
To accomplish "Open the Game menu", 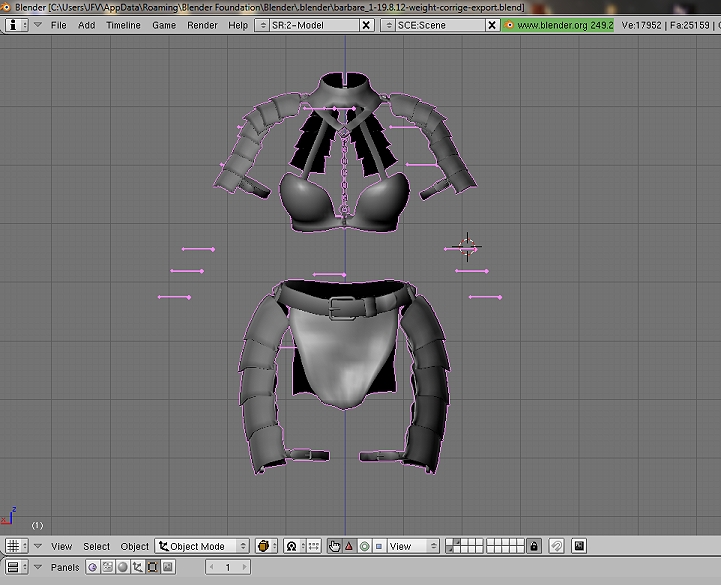I will click(164, 25).
